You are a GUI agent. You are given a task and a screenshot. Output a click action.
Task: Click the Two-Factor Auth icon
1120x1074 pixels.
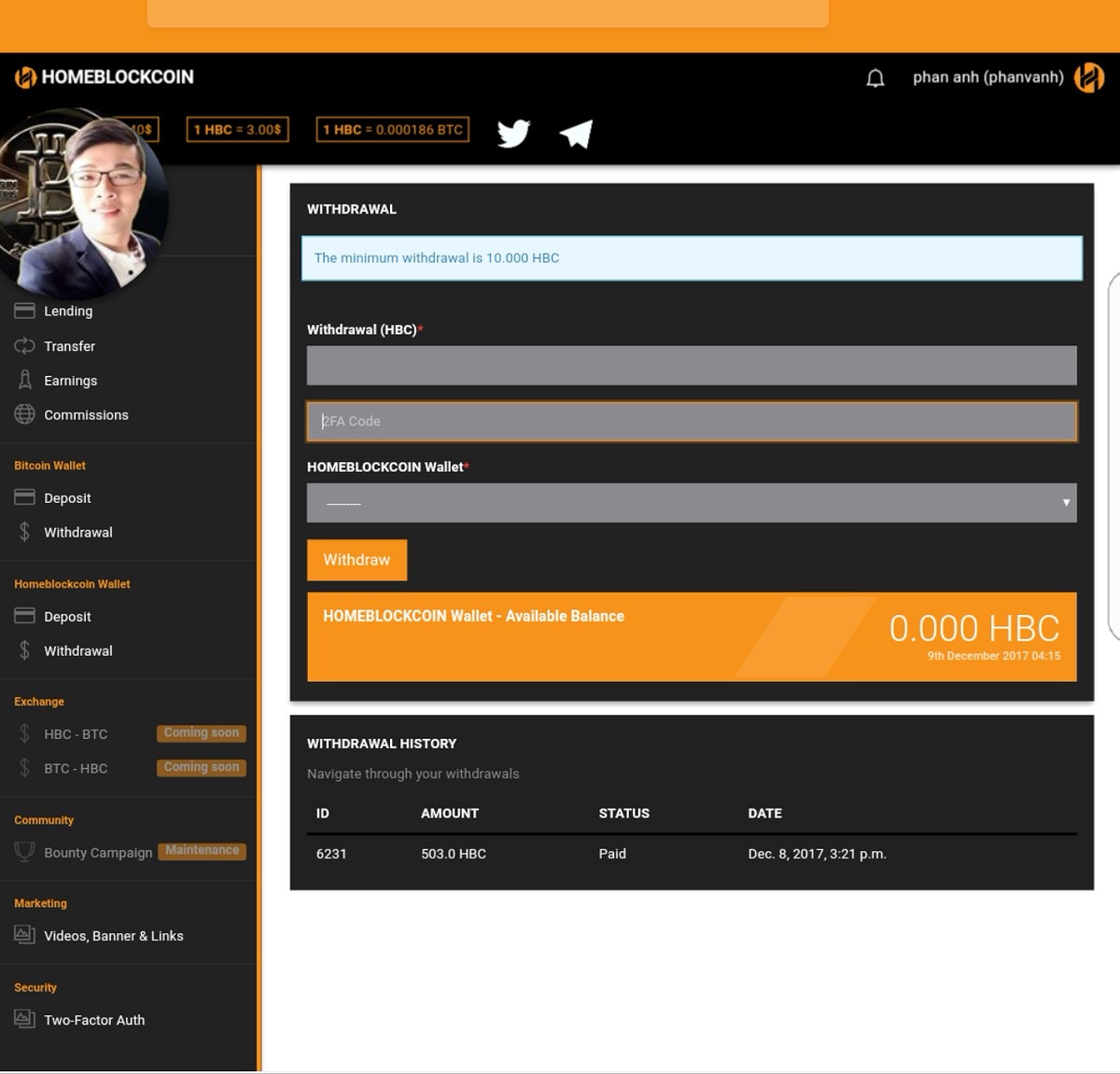coord(24,1019)
